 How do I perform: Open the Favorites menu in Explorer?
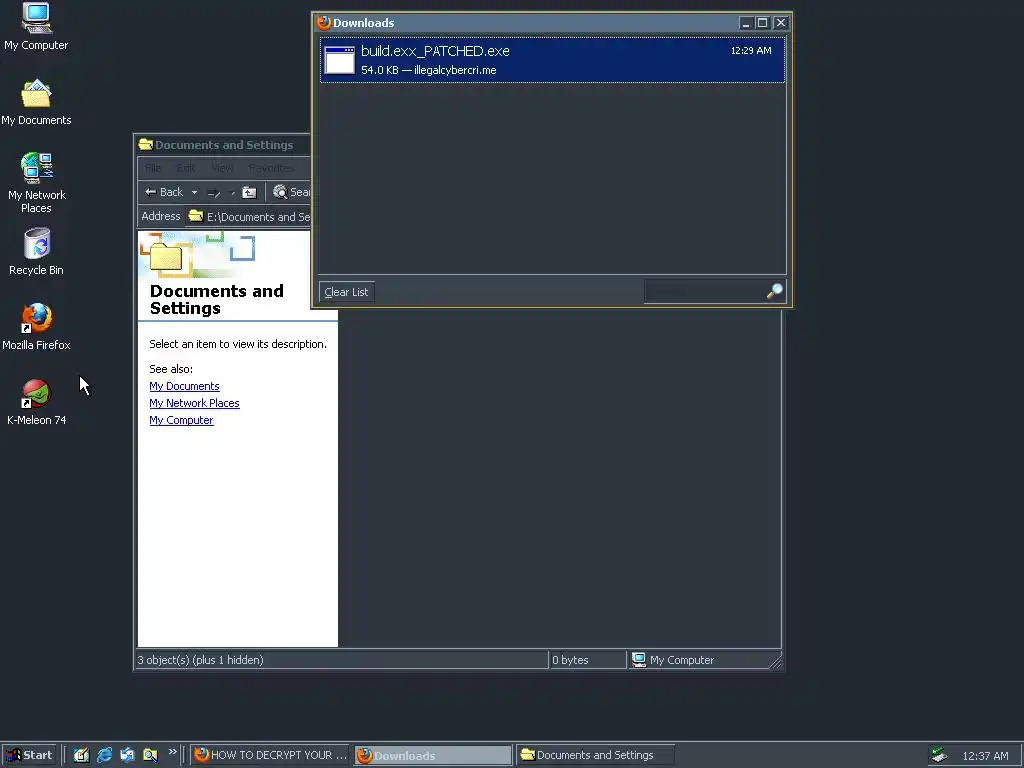click(271, 168)
